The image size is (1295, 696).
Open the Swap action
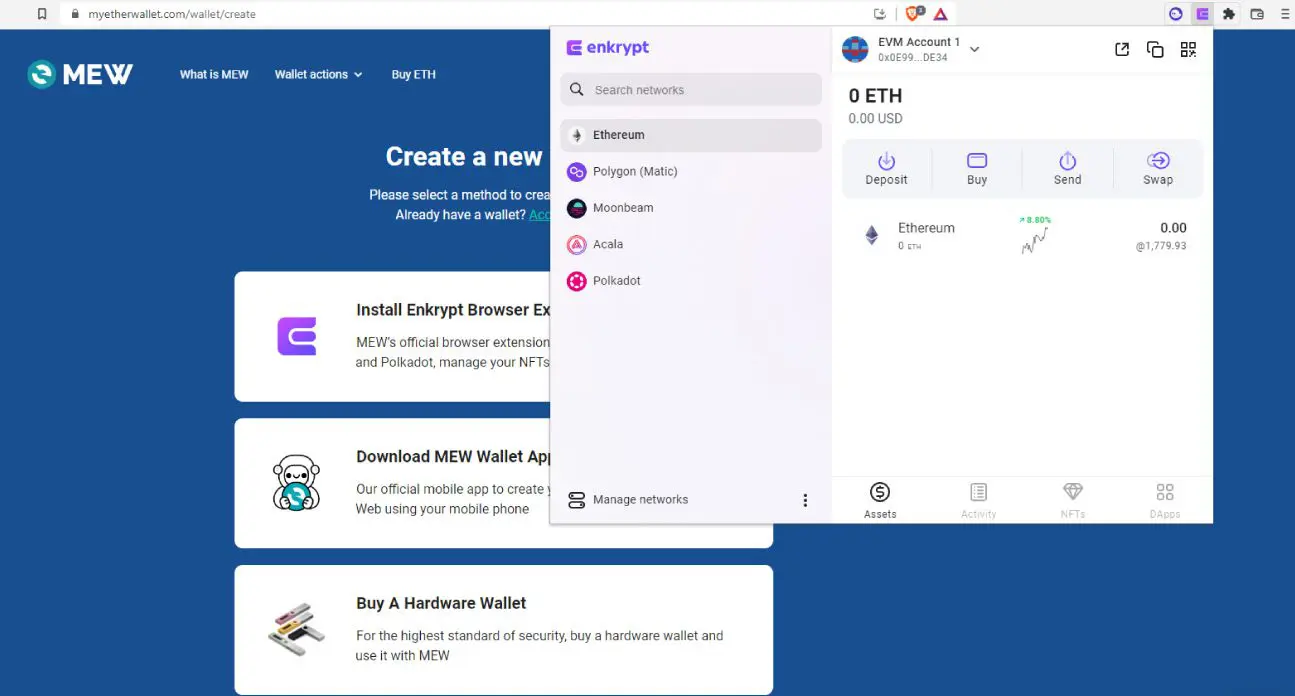coord(1158,169)
